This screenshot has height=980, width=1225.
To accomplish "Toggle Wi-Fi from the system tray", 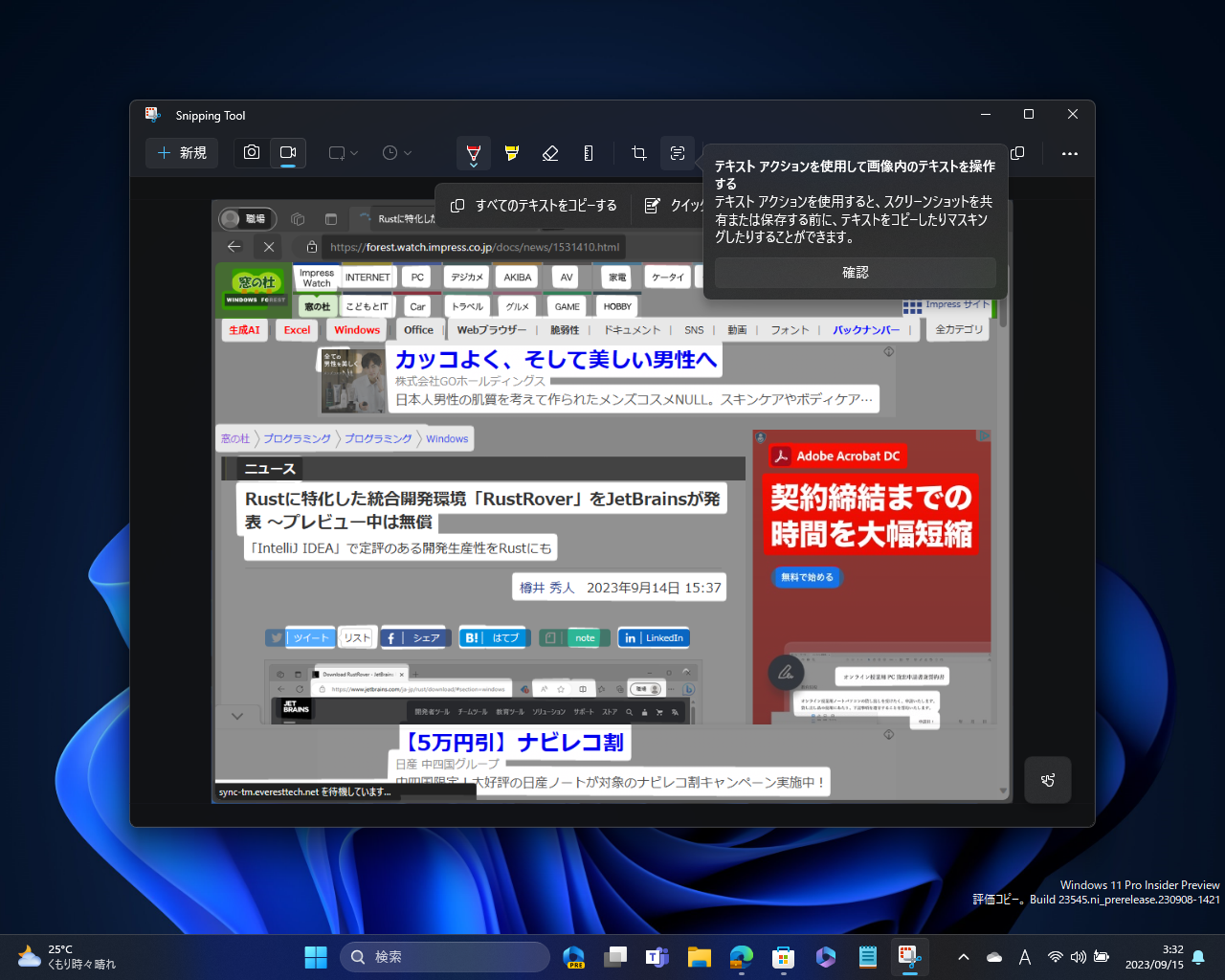I will click(x=1057, y=956).
